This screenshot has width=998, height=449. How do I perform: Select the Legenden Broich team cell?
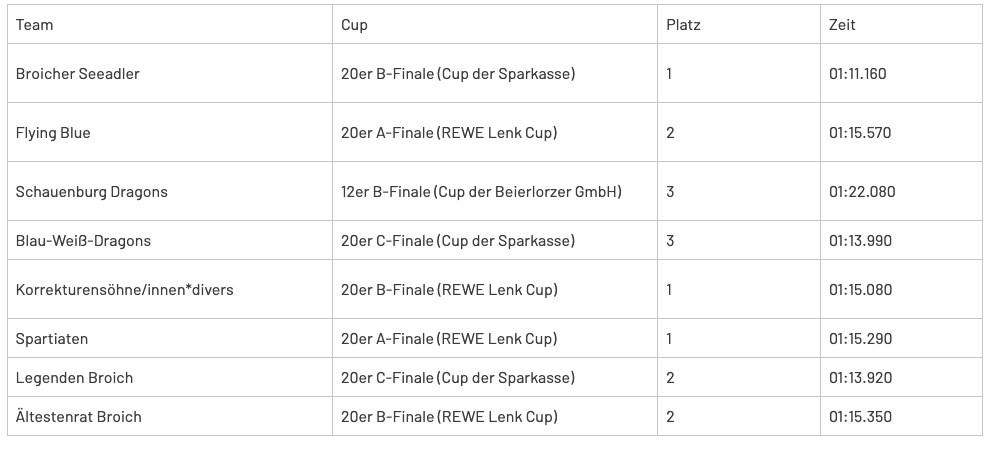click(x=74, y=378)
